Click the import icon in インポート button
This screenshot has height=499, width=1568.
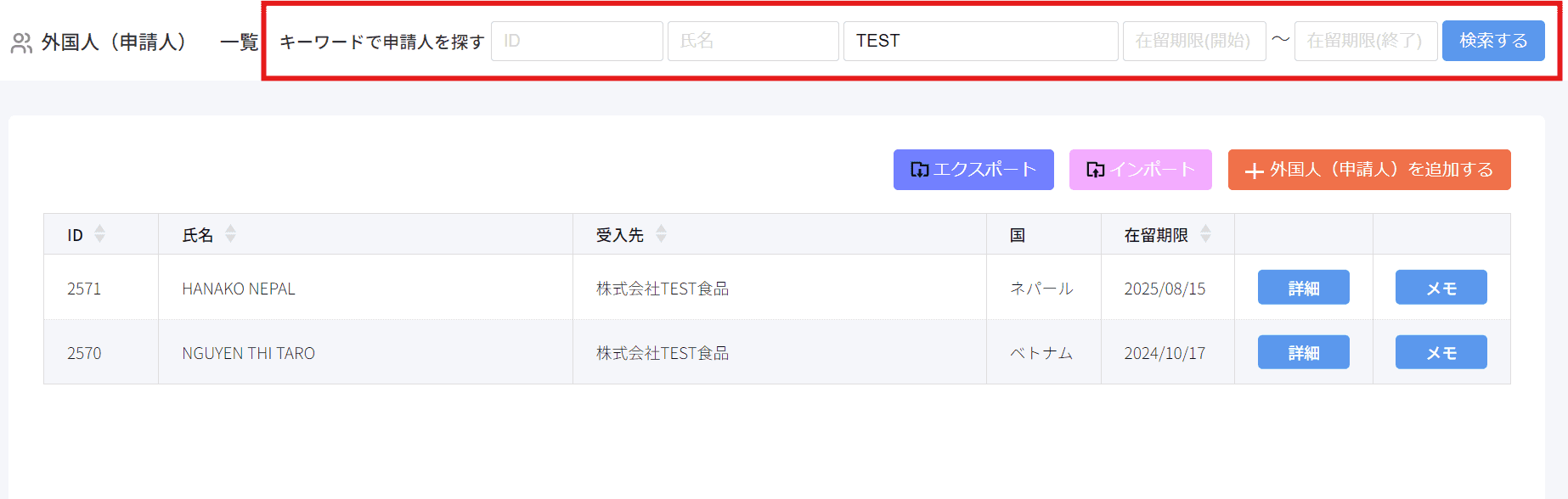coord(1095,170)
